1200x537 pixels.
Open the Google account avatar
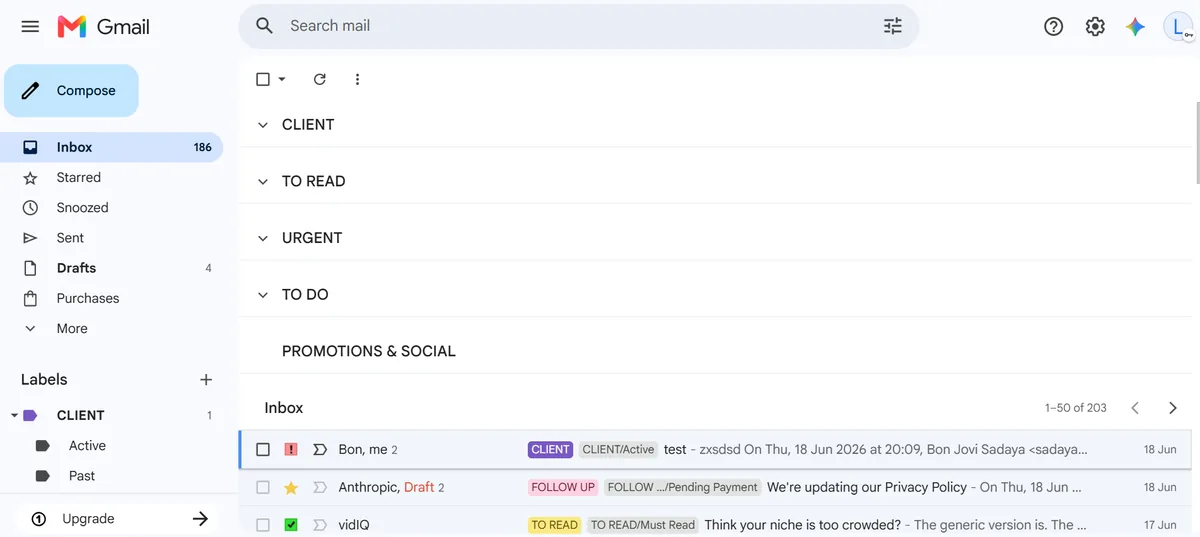point(1179,27)
